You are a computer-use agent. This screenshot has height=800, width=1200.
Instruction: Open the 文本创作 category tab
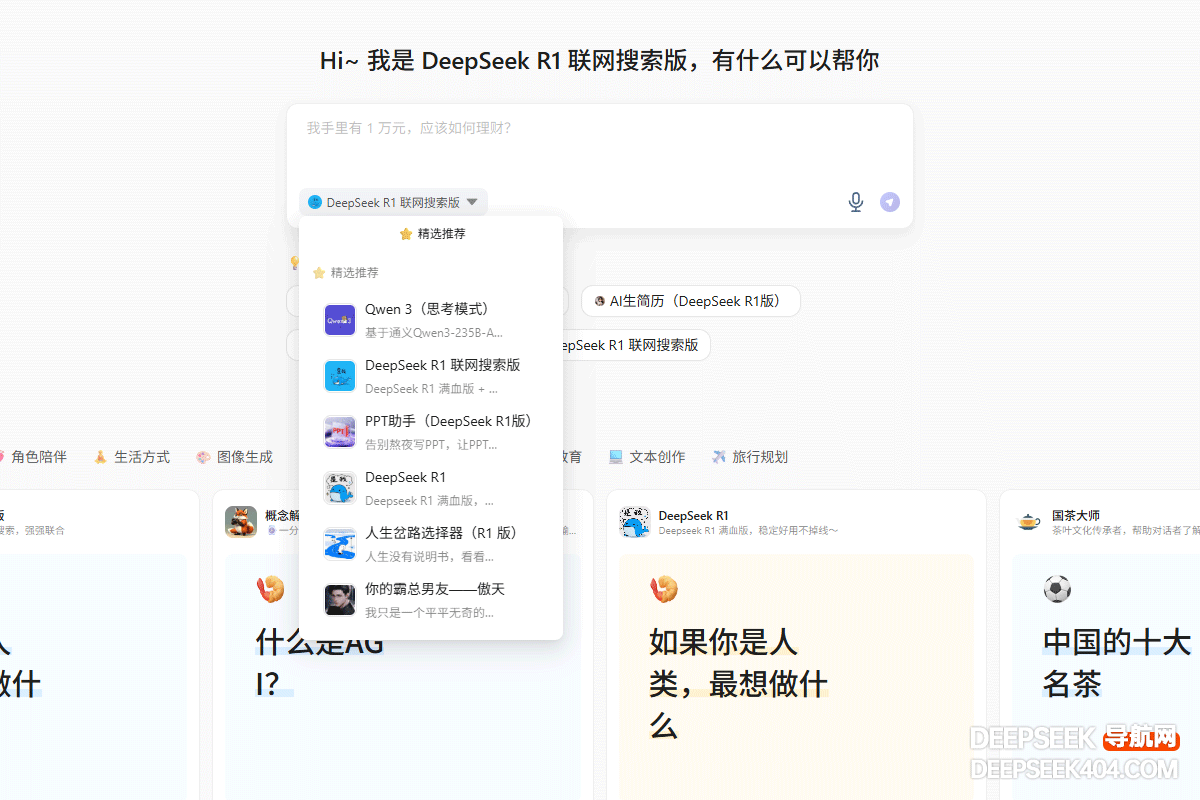pos(647,457)
